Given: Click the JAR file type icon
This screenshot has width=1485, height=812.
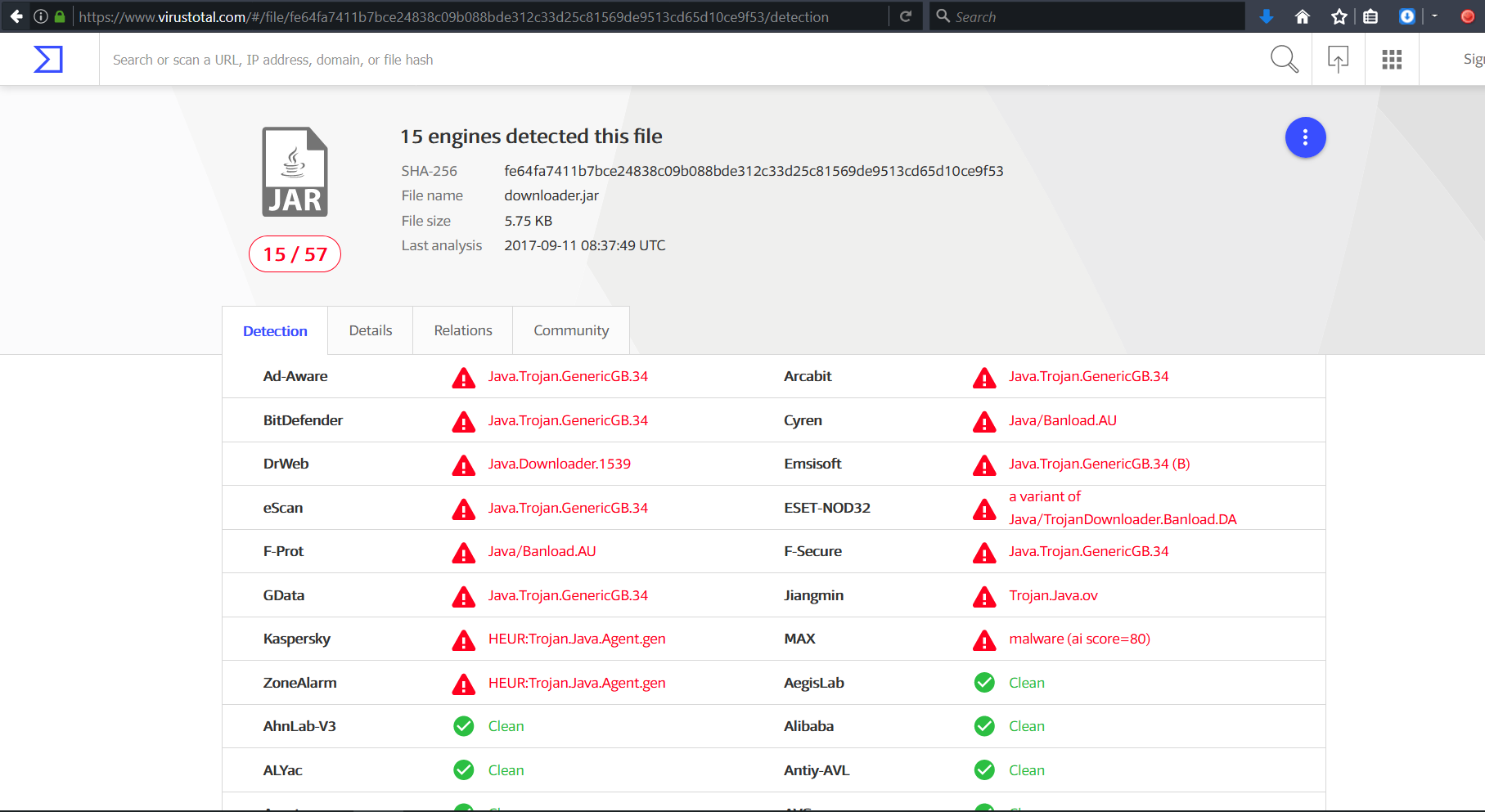Looking at the screenshot, I should [295, 172].
